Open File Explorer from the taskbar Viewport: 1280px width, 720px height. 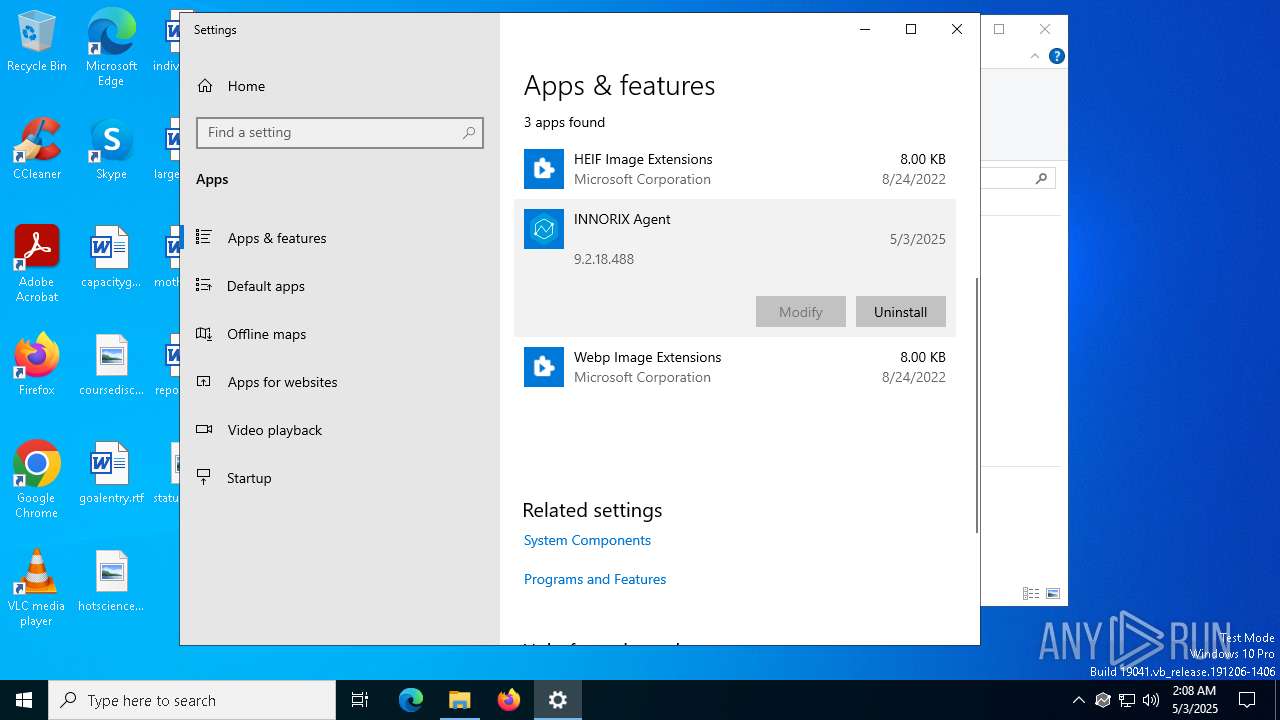coord(460,700)
